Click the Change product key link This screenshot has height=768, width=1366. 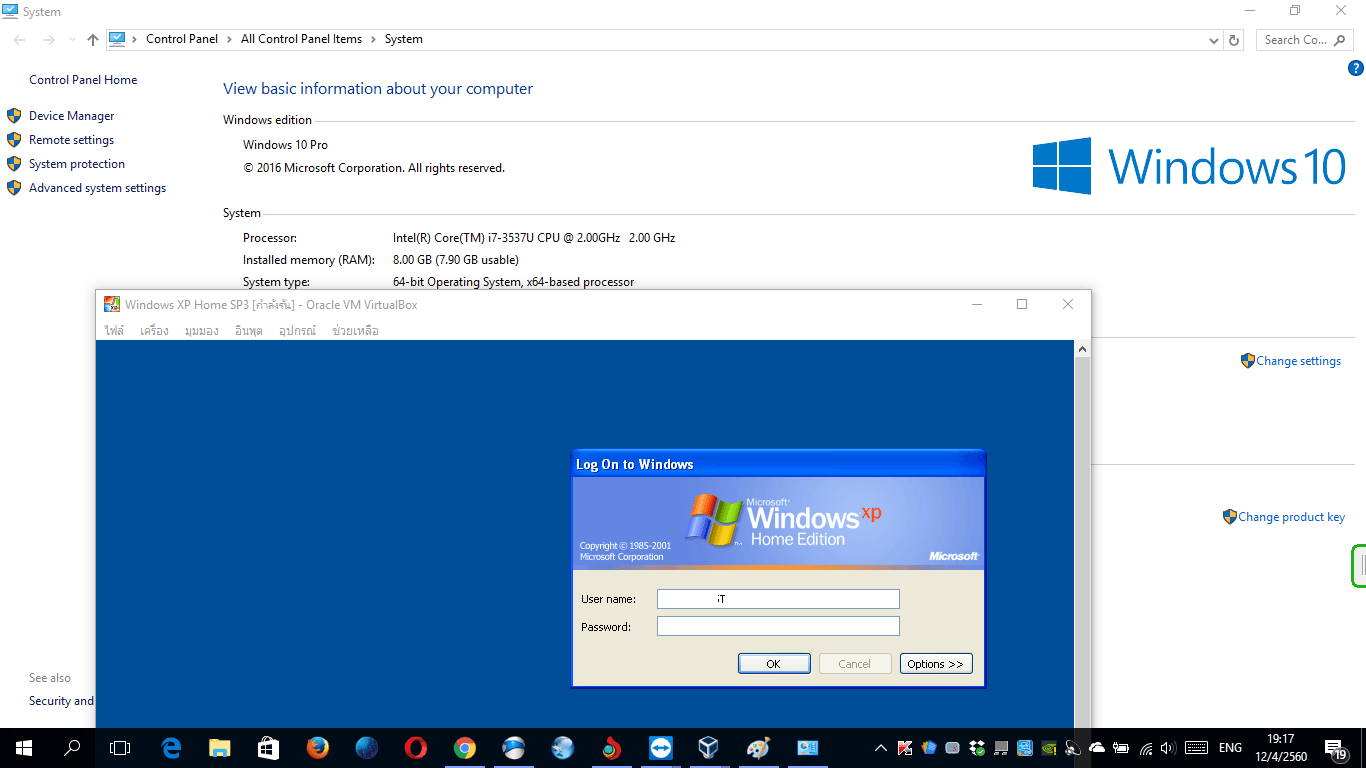point(1291,517)
